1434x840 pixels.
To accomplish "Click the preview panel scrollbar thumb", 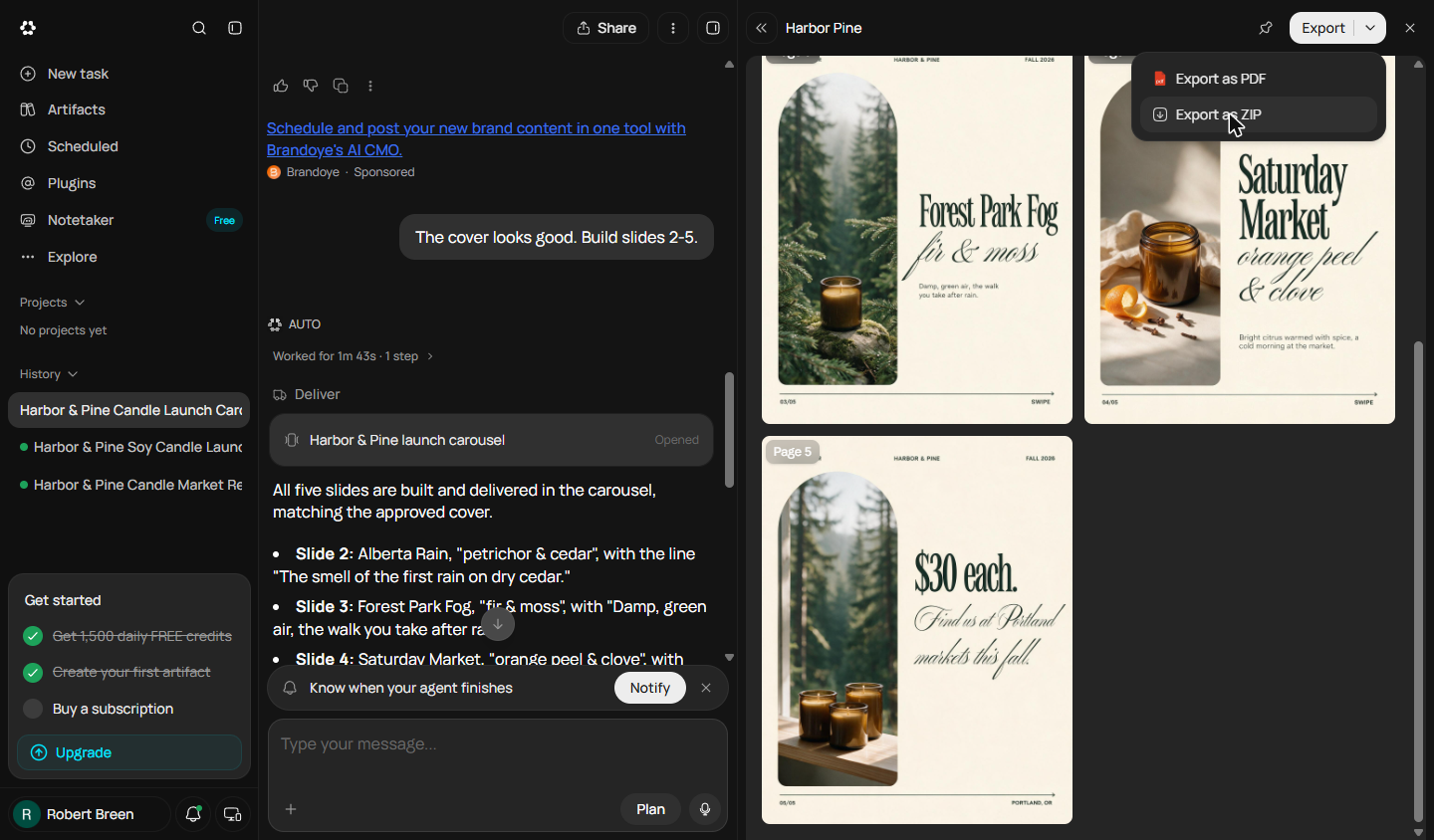I will [x=1419, y=581].
